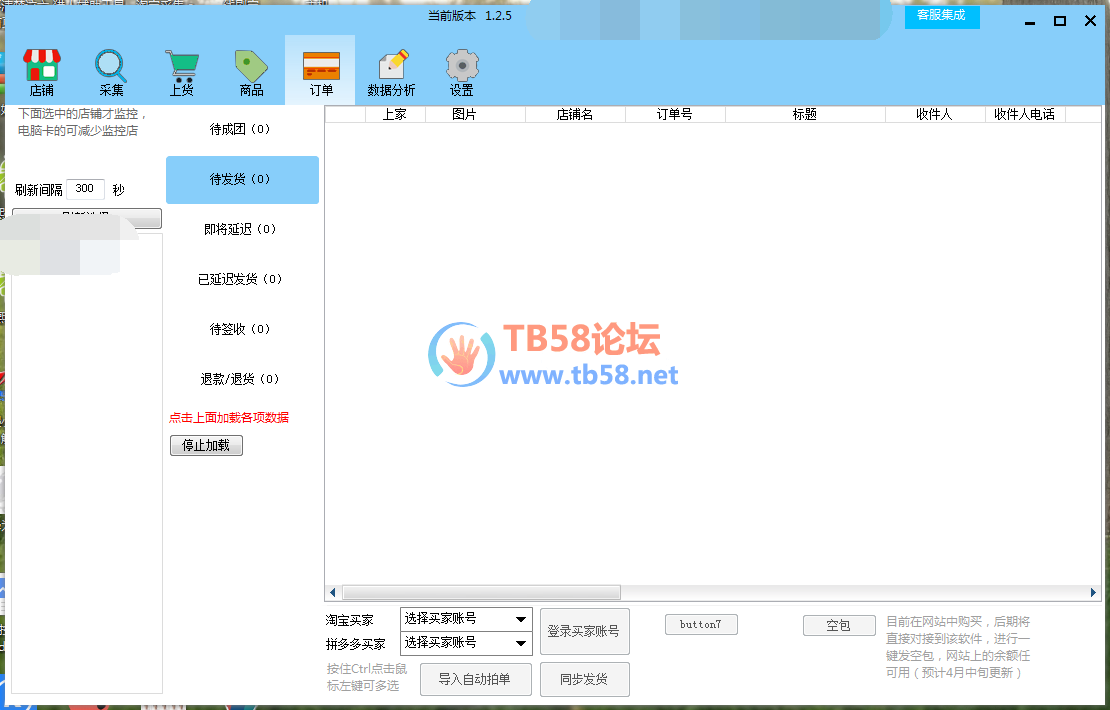Click the 标题 column header
Image resolution: width=1110 pixels, height=710 pixels.
pyautogui.click(x=805, y=115)
